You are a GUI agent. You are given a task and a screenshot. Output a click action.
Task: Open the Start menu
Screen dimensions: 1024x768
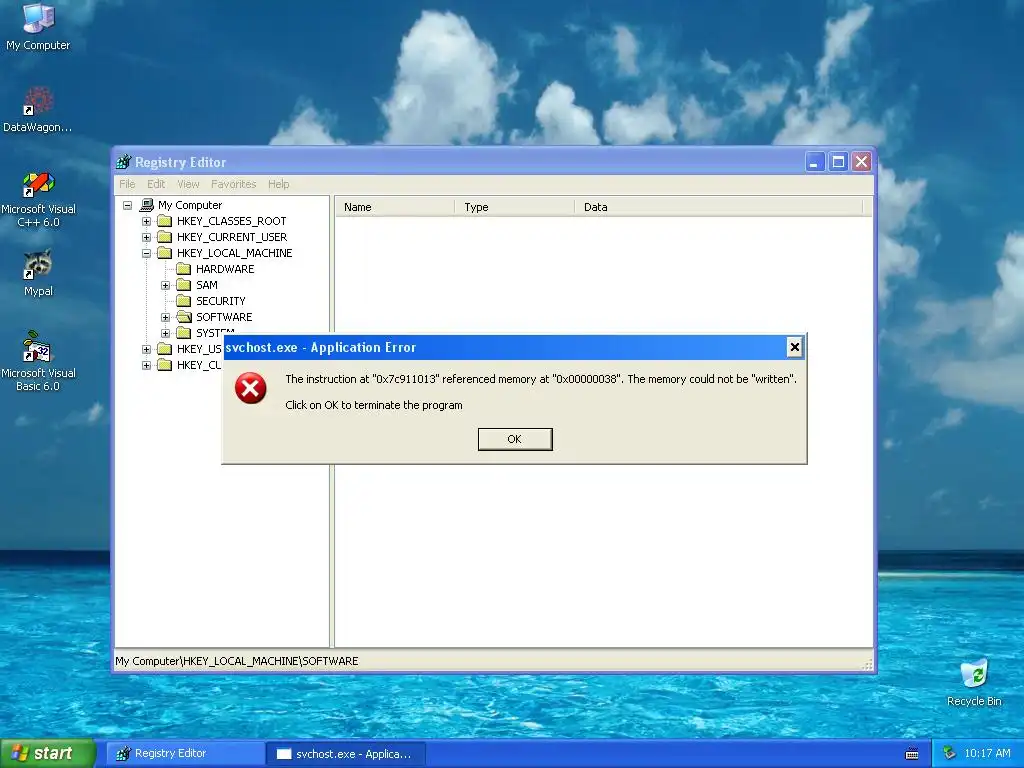48,754
